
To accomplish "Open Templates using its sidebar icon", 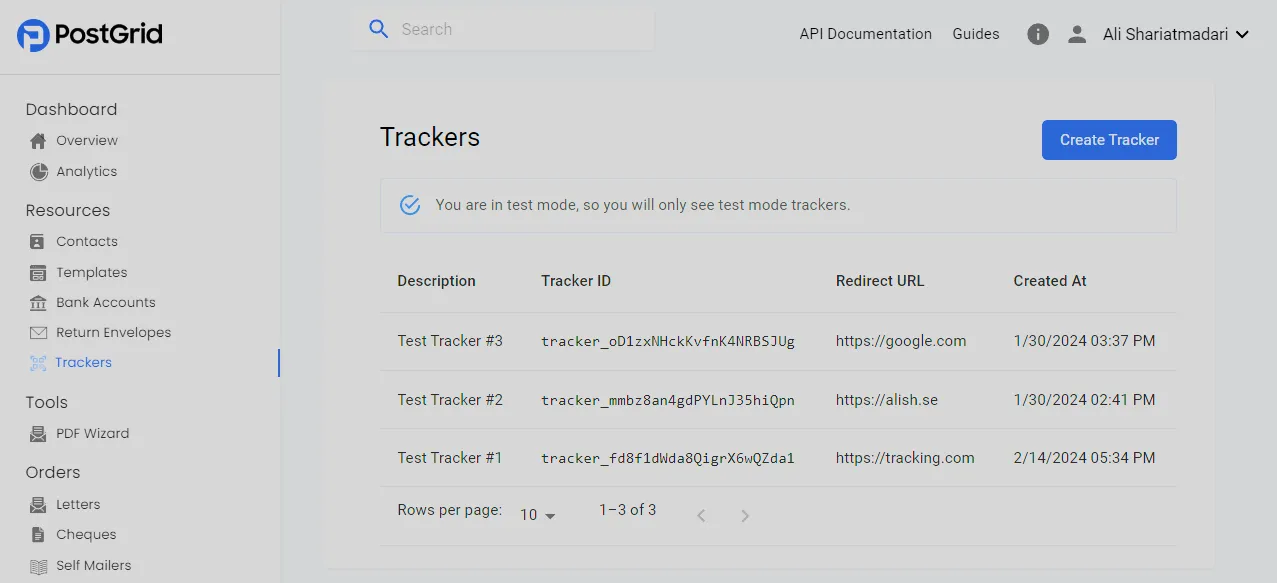I will pos(36,272).
